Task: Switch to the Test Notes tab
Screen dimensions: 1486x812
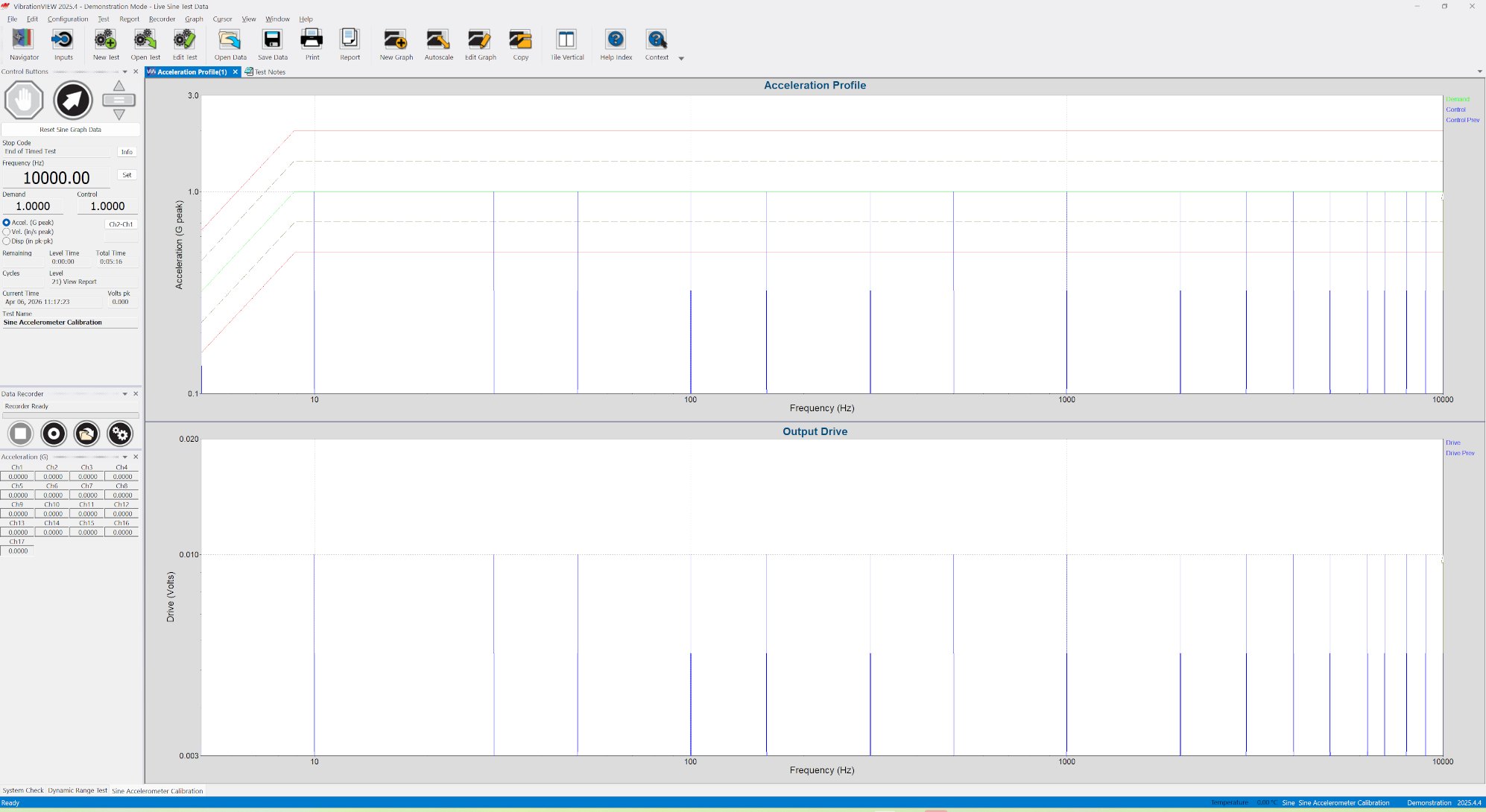Action: click(x=269, y=72)
